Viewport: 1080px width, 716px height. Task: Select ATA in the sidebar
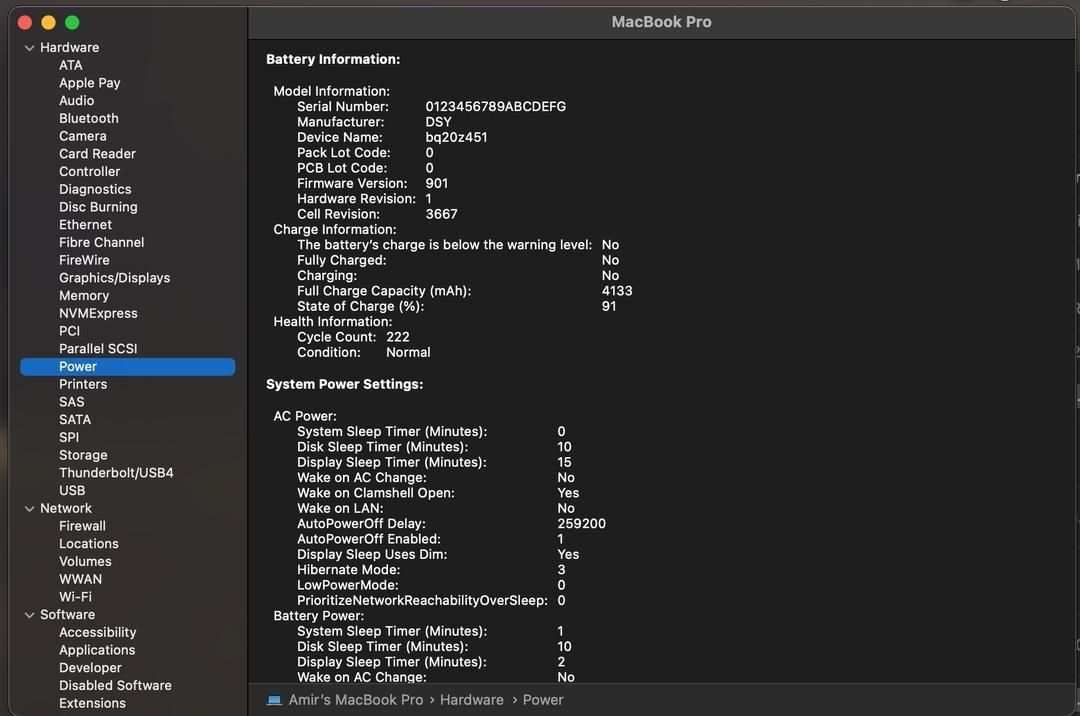[x=71, y=65]
